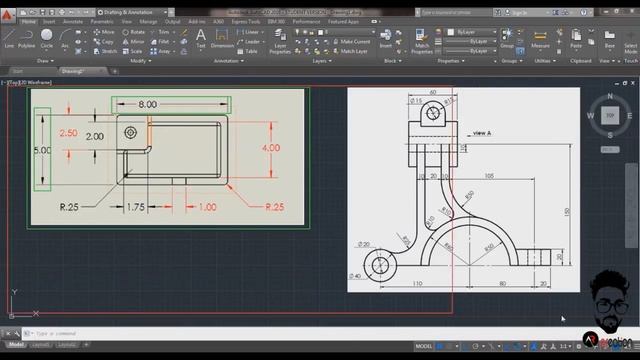Select the Measure utility
Screen dimensions: 640x360
click(540, 39)
